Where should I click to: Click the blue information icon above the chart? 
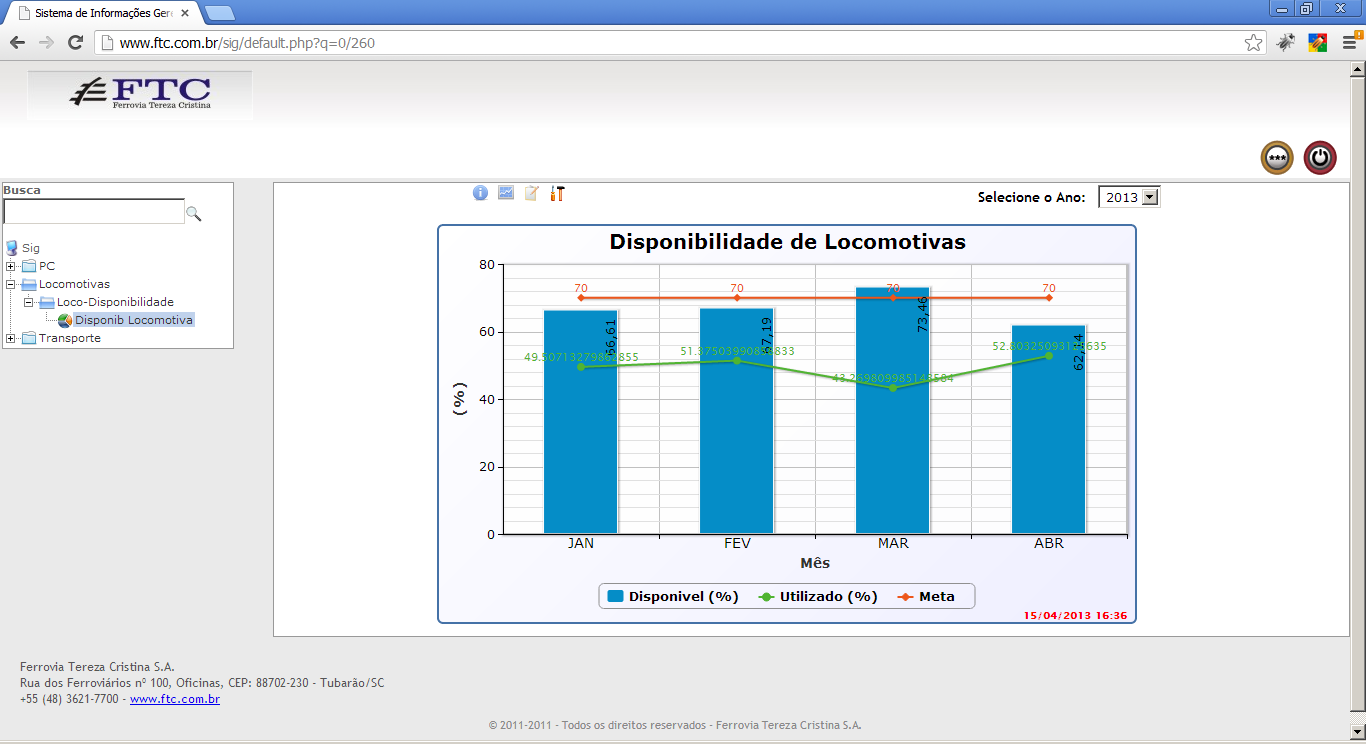click(480, 193)
